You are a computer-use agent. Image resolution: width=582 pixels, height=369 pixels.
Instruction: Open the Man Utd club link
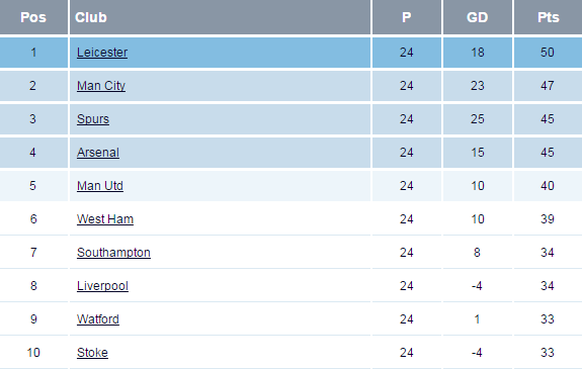tap(100, 186)
